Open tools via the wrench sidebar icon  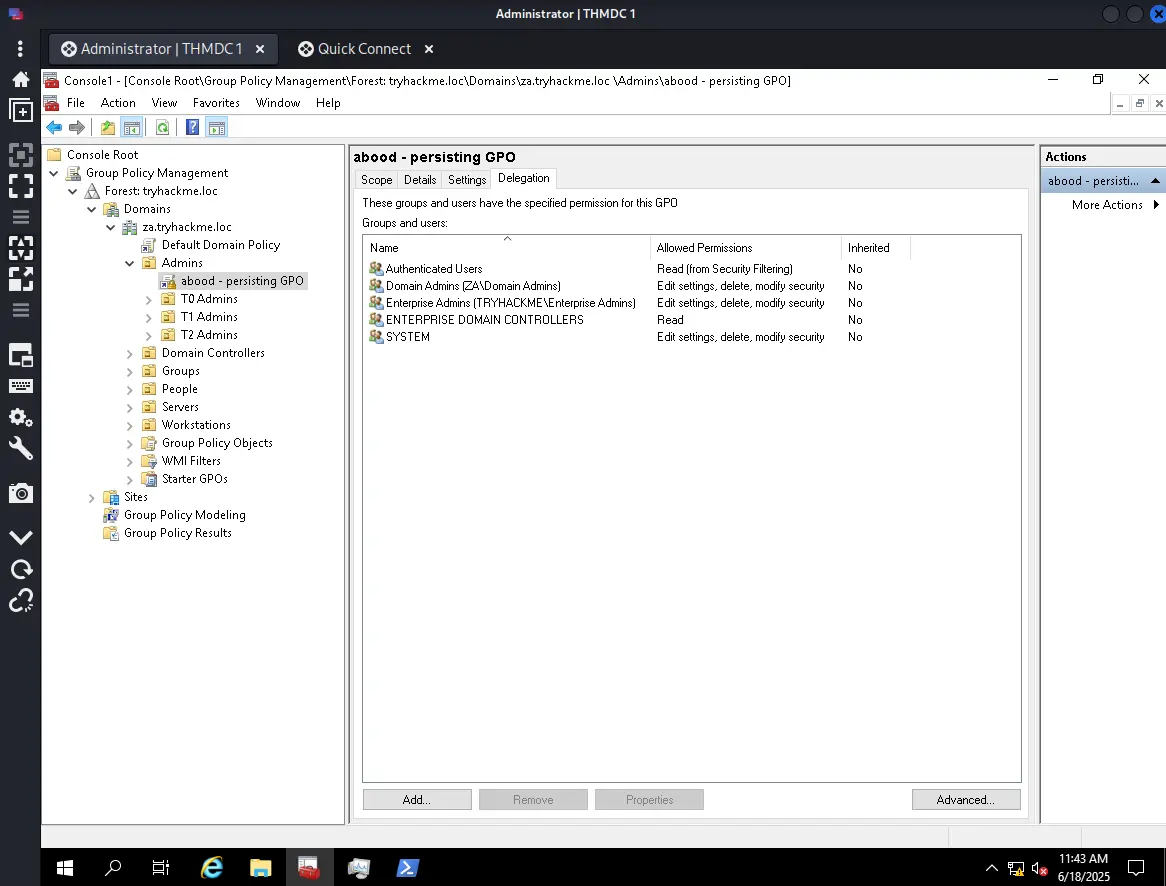21,449
